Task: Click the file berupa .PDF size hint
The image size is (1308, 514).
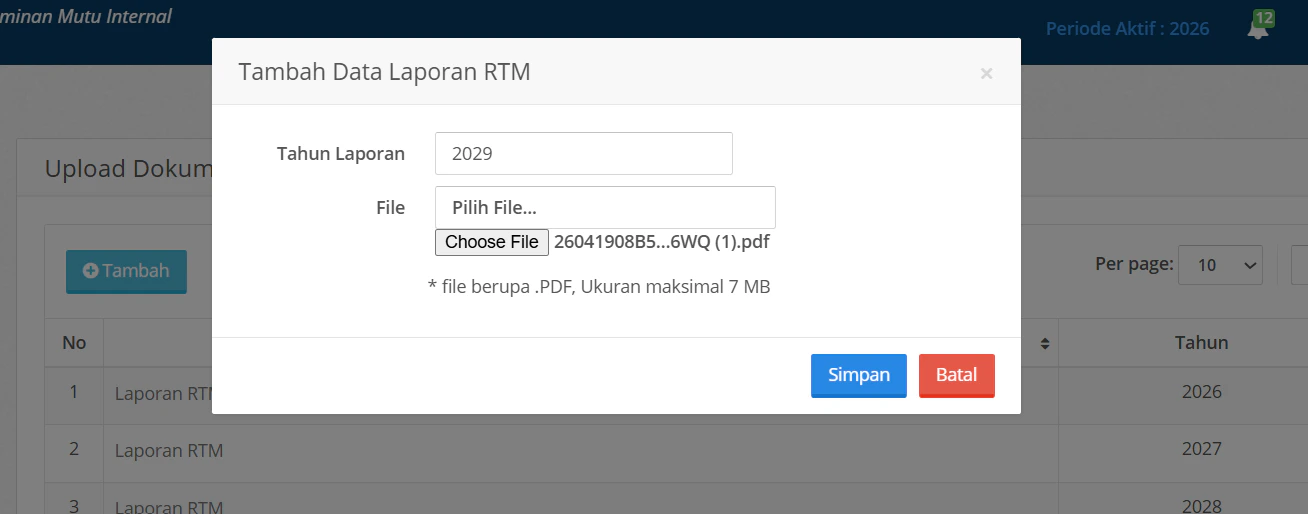Action: coord(599,287)
